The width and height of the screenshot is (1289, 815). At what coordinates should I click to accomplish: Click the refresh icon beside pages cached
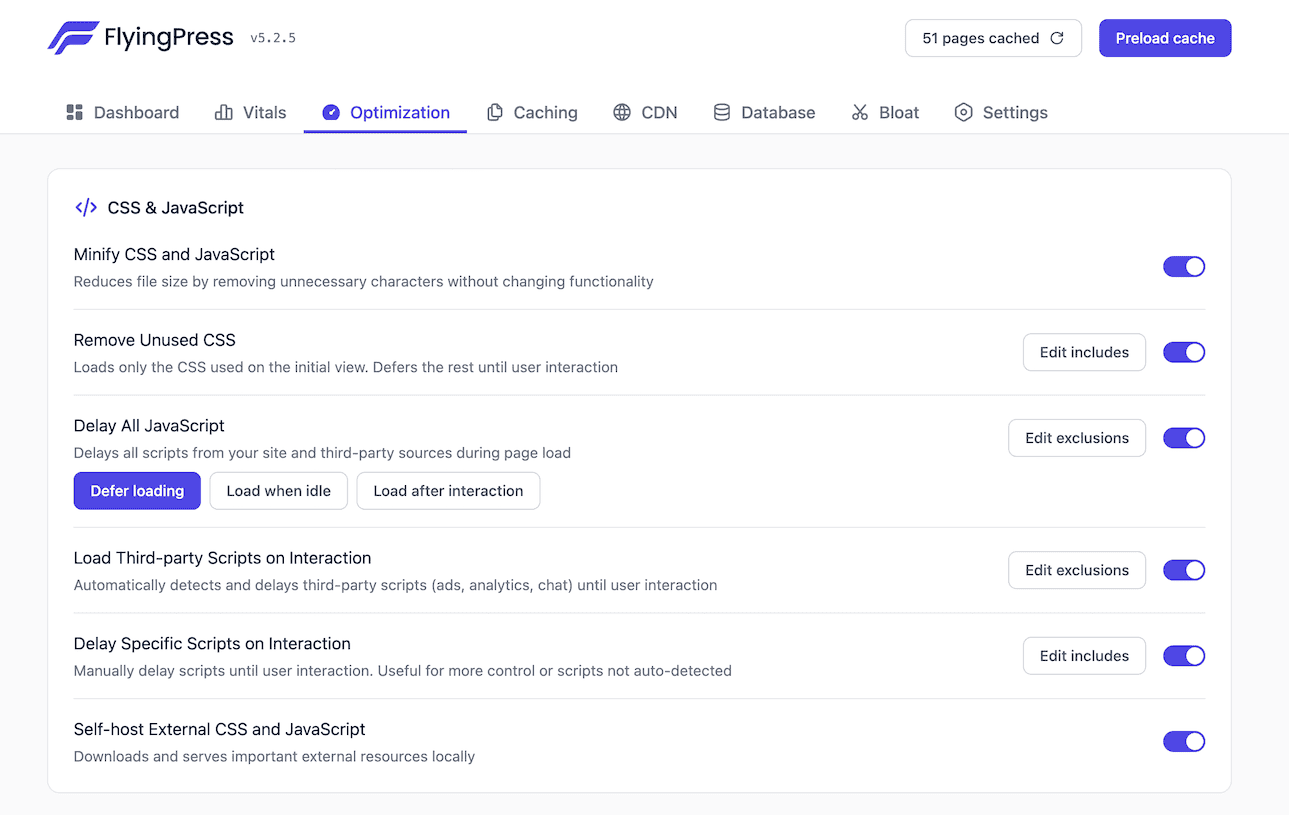(1057, 37)
